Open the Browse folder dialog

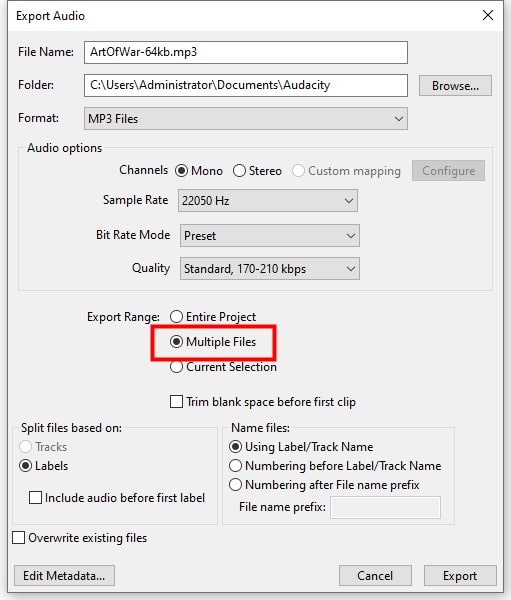455,86
